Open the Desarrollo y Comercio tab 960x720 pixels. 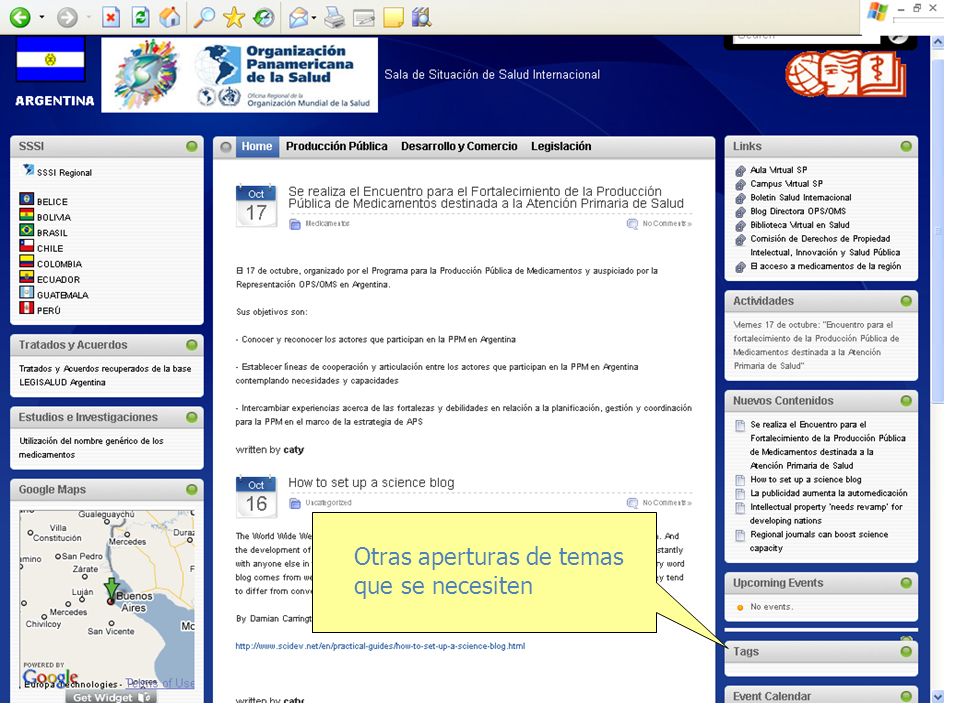pyautogui.click(x=459, y=146)
